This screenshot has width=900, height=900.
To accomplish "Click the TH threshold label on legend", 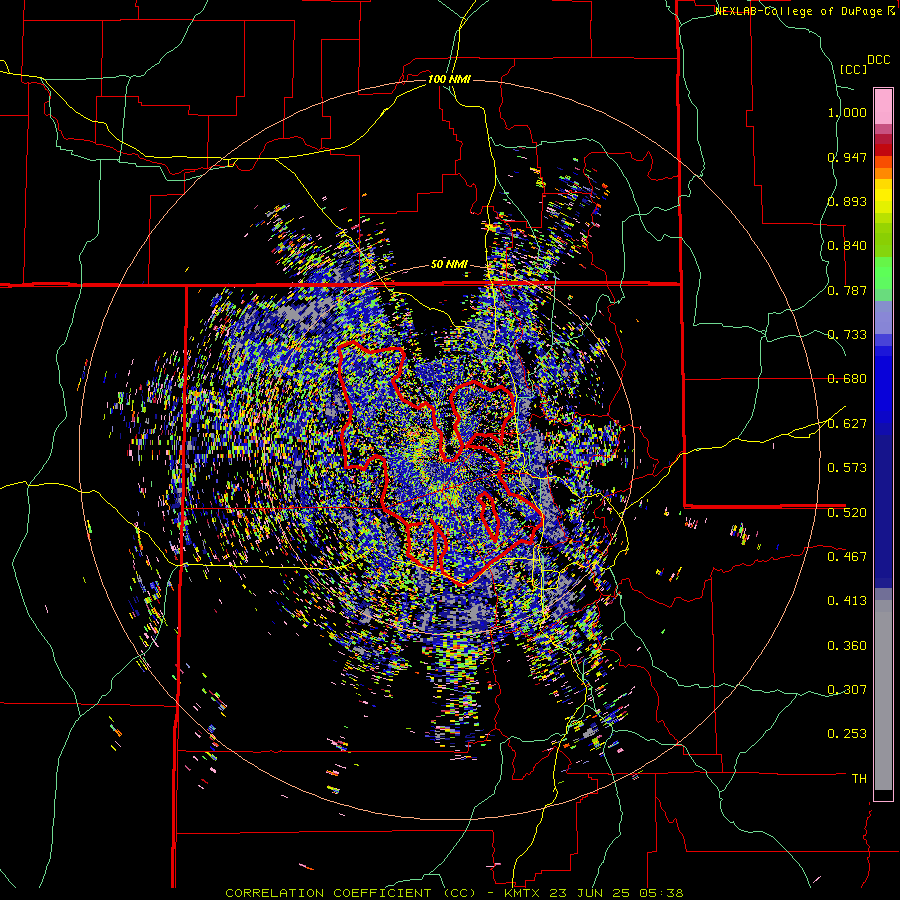I will [859, 779].
